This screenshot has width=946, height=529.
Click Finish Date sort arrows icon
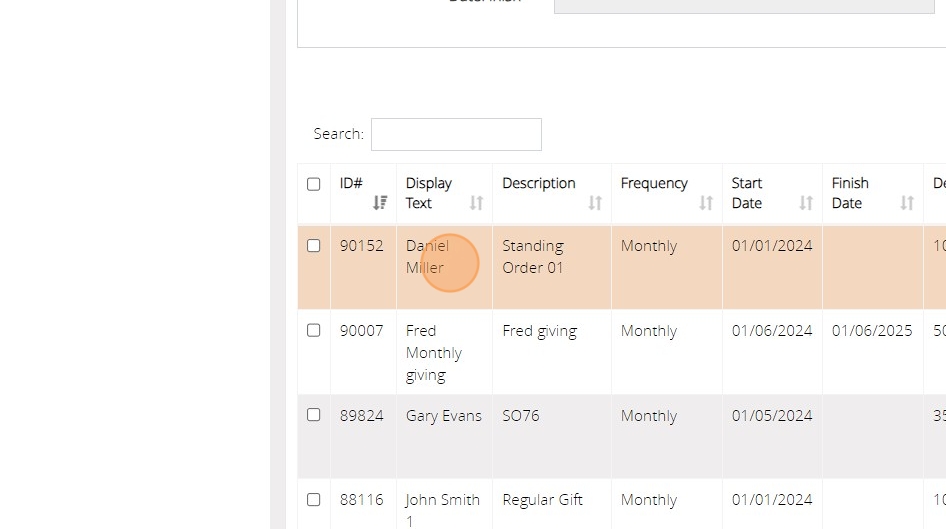907,203
